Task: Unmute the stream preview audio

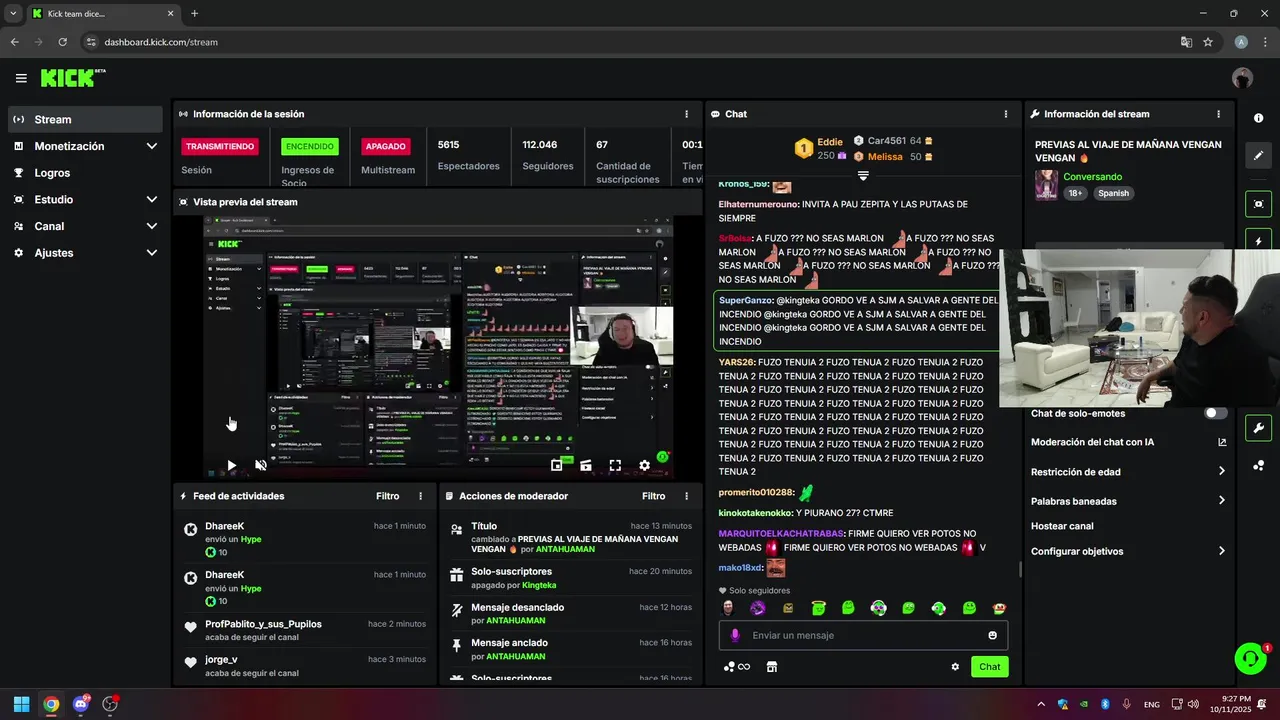Action: click(x=261, y=465)
